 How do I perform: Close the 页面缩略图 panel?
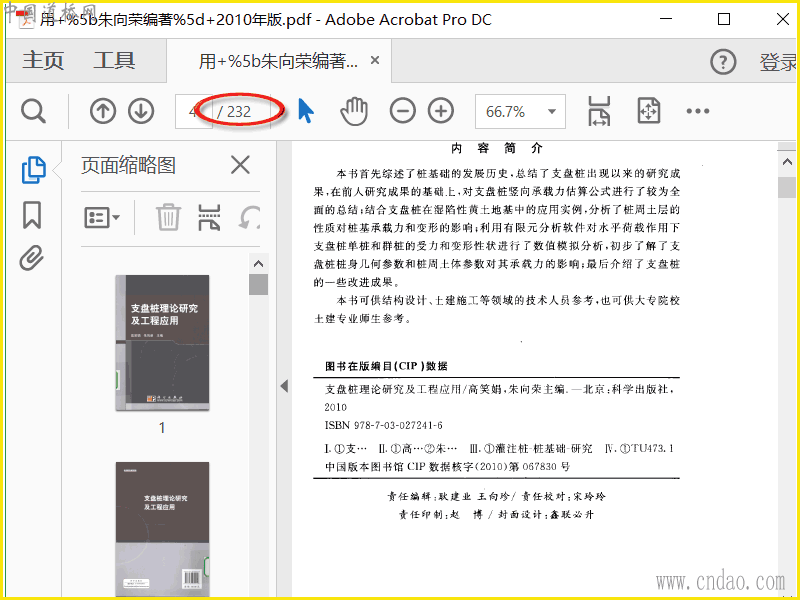(x=240, y=165)
